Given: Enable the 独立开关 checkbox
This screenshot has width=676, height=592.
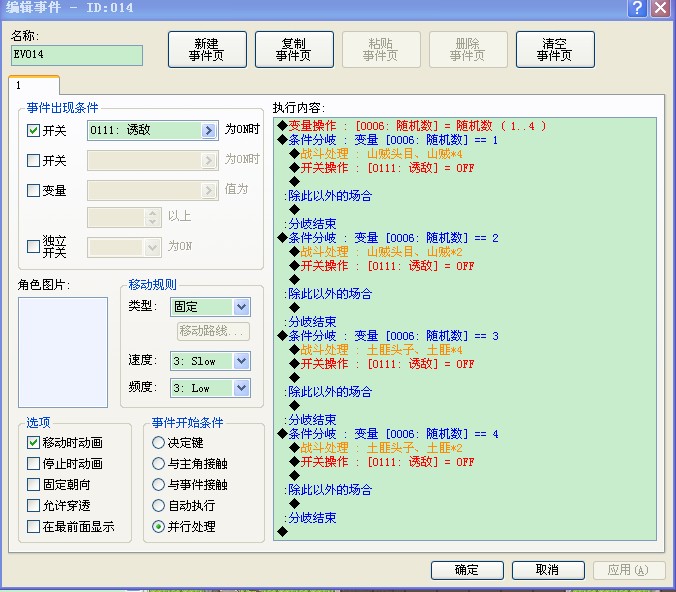Looking at the screenshot, I should [x=33, y=247].
